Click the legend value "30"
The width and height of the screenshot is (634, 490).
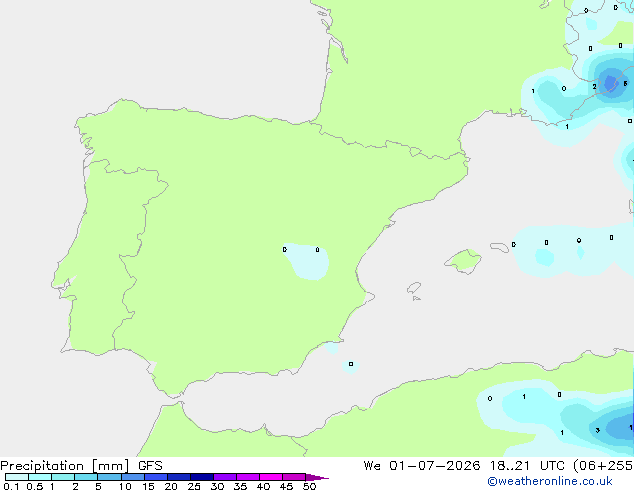217,486
